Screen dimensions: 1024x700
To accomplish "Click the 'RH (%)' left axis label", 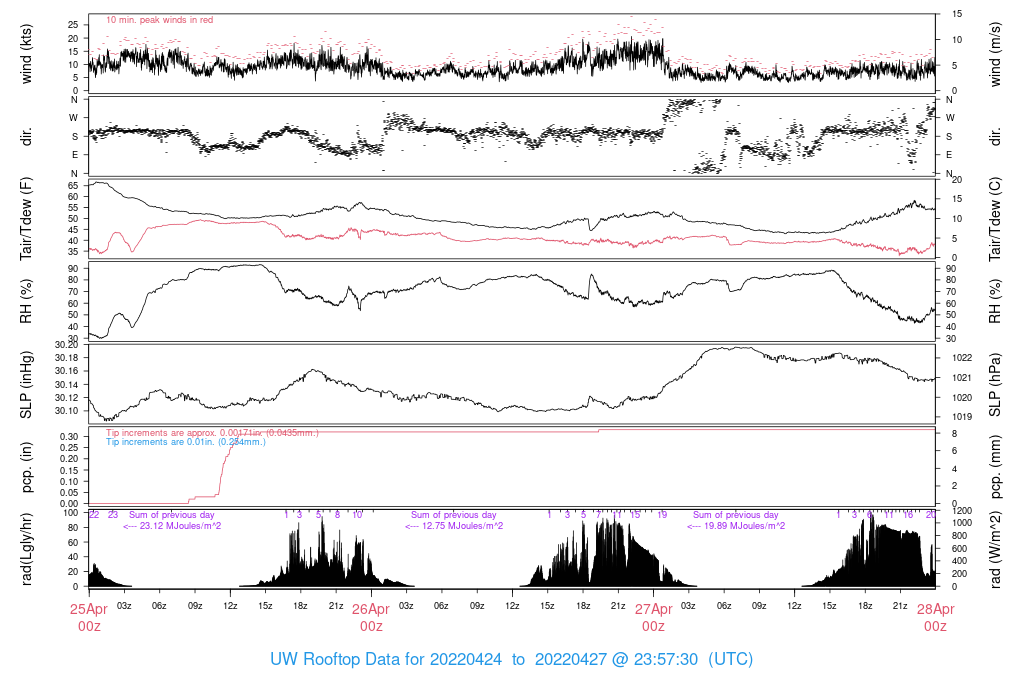I will tap(26, 302).
